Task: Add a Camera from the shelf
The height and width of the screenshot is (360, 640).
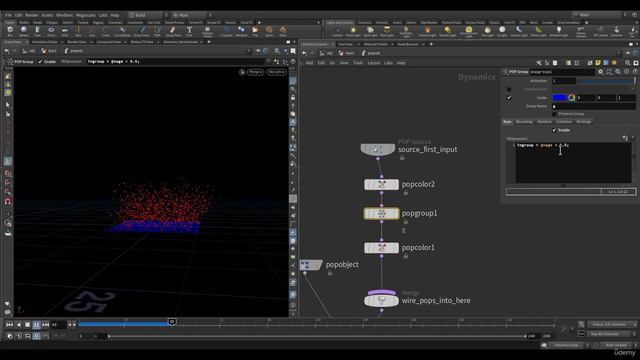Action: click(x=337, y=31)
